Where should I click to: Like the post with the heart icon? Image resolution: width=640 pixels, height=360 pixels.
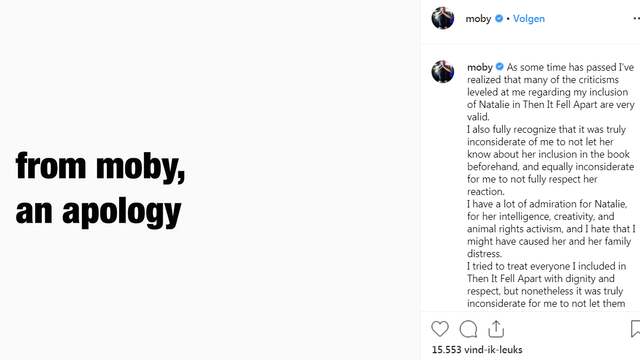pyautogui.click(x=440, y=329)
